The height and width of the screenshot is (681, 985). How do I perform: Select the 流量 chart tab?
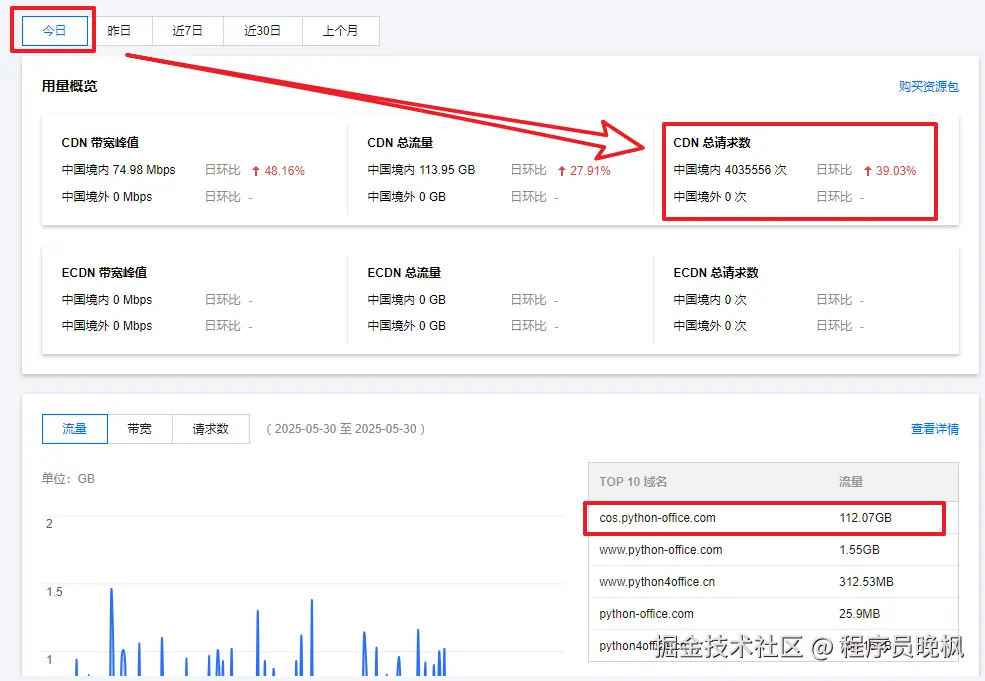pyautogui.click(x=74, y=429)
